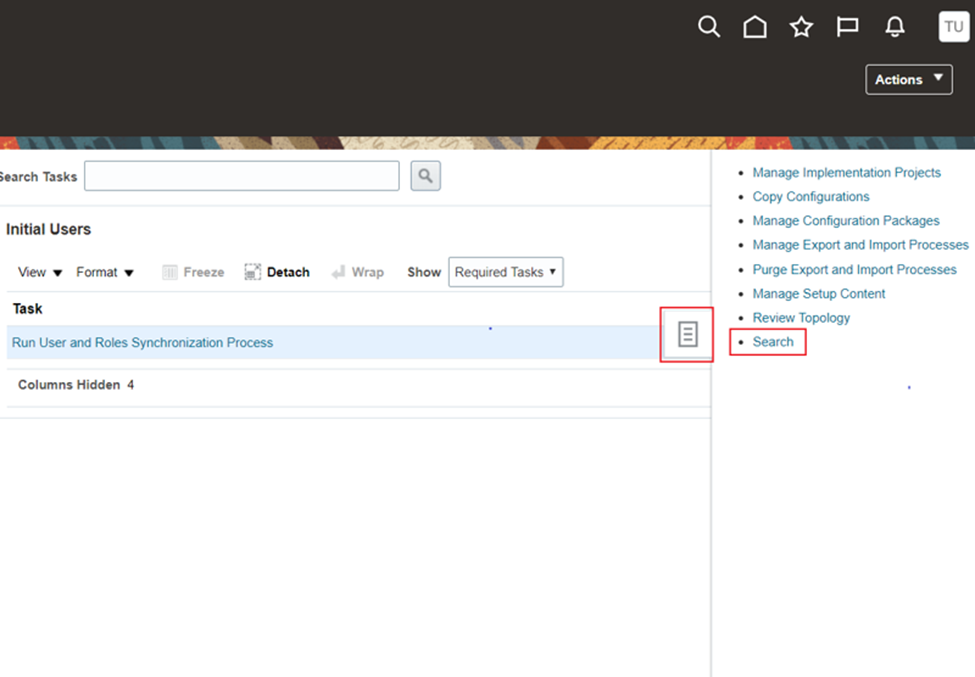This screenshot has height=677, width=975.
Task: Click the Detach toolbar icon
Action: (x=253, y=272)
